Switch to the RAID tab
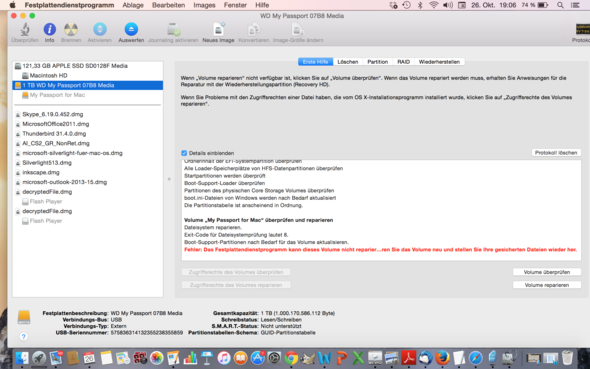The height and width of the screenshot is (369, 590). click(403, 62)
